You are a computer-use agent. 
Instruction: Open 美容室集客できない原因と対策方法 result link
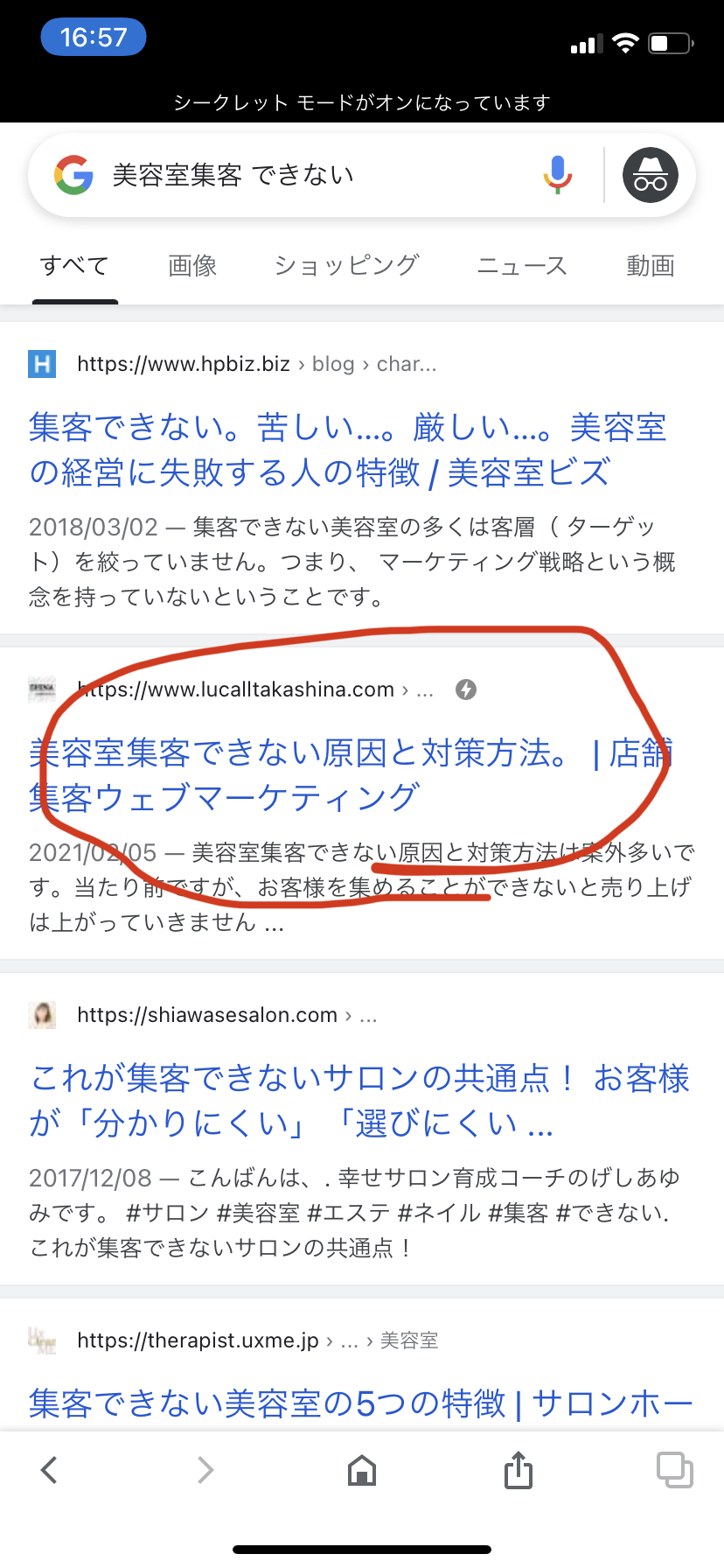(350, 775)
